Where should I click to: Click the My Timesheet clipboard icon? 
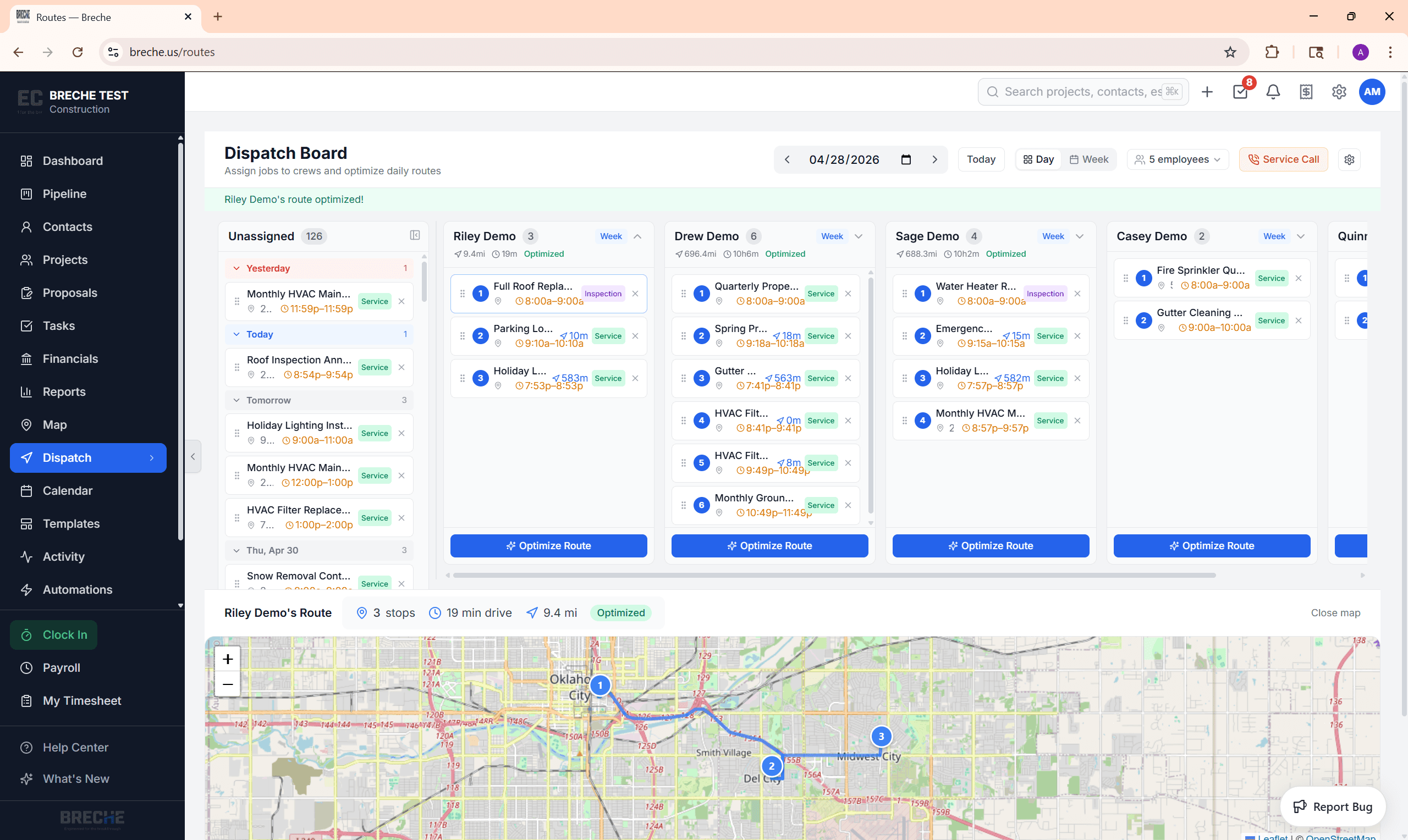tap(26, 701)
